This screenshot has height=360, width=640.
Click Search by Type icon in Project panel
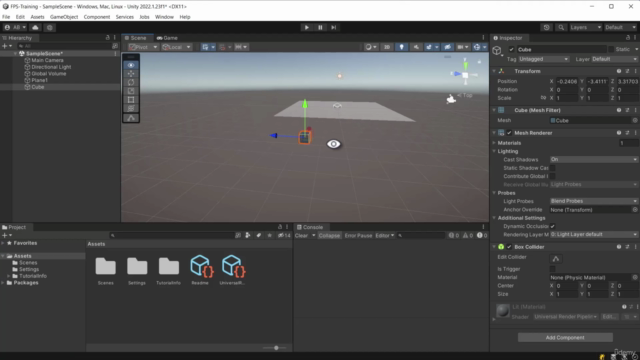point(247,236)
